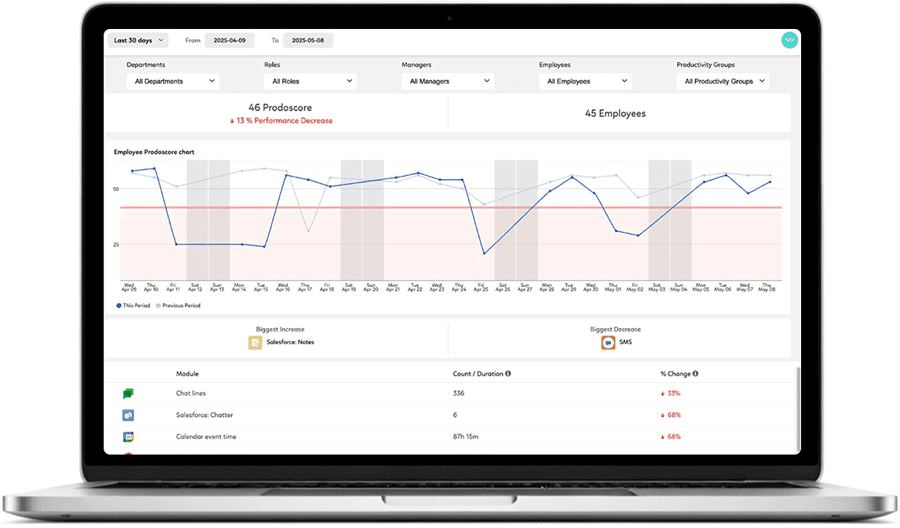Click the Chat lines green chat icon

128,393
